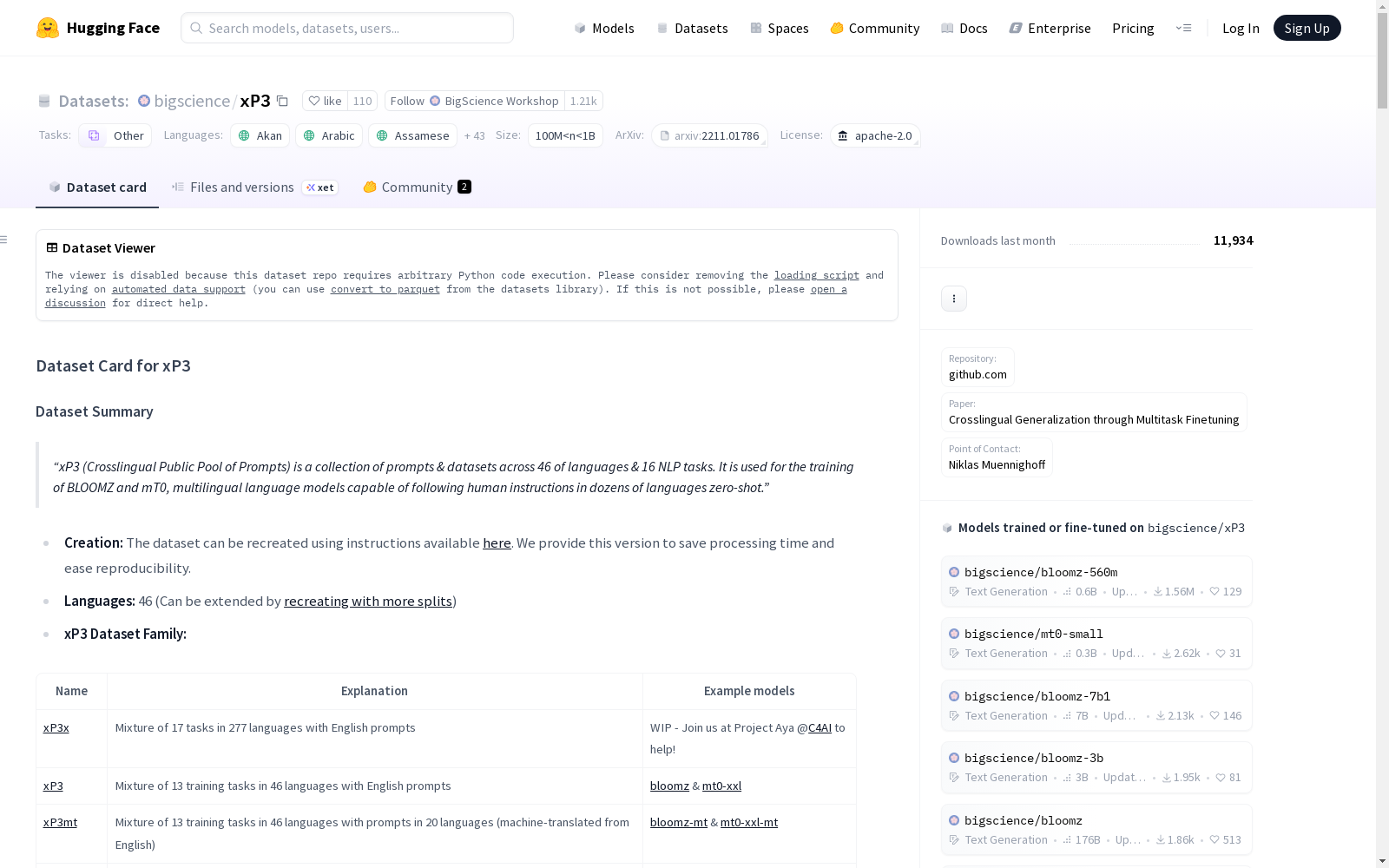Click Log In
This screenshot has width=1389, height=868.
(1241, 28)
